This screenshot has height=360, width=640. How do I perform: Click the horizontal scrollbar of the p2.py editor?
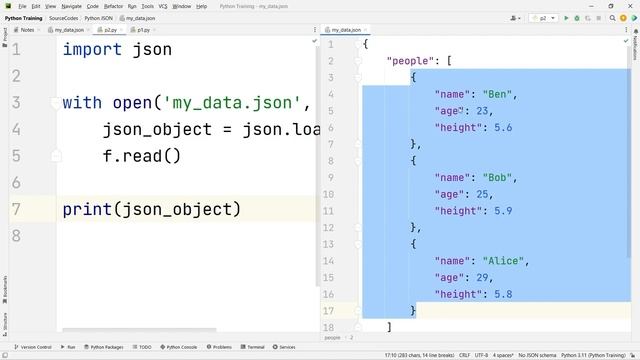(x=139, y=329)
